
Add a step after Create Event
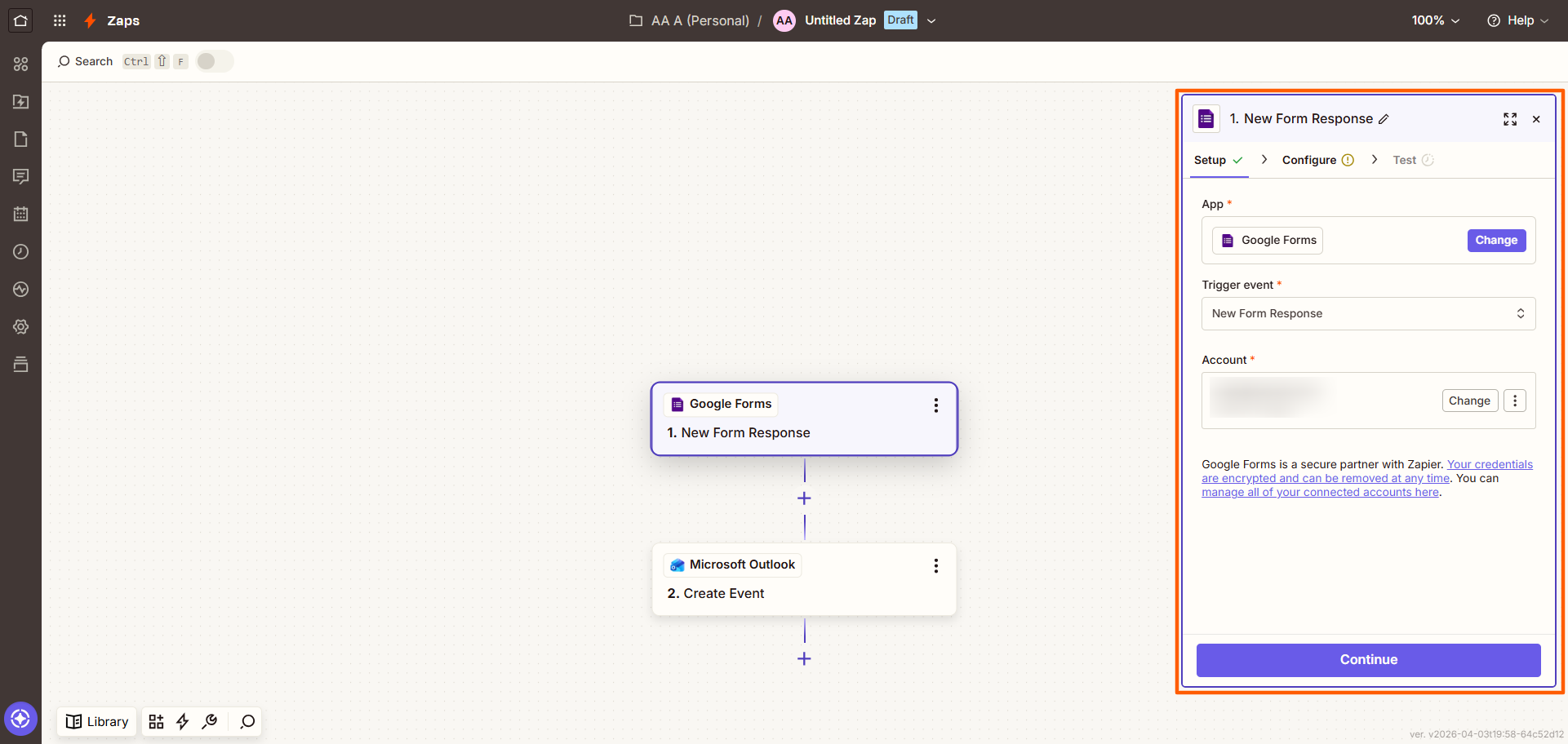tap(804, 659)
